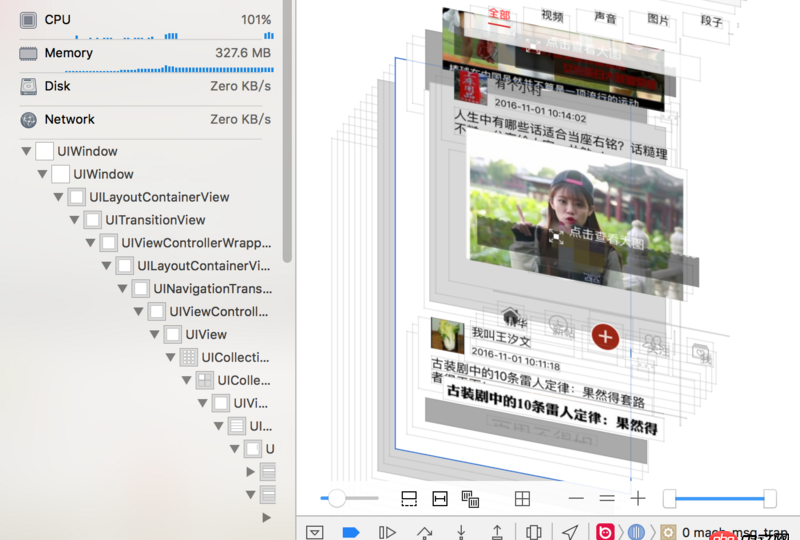Click the Step Into button

pos(461,532)
